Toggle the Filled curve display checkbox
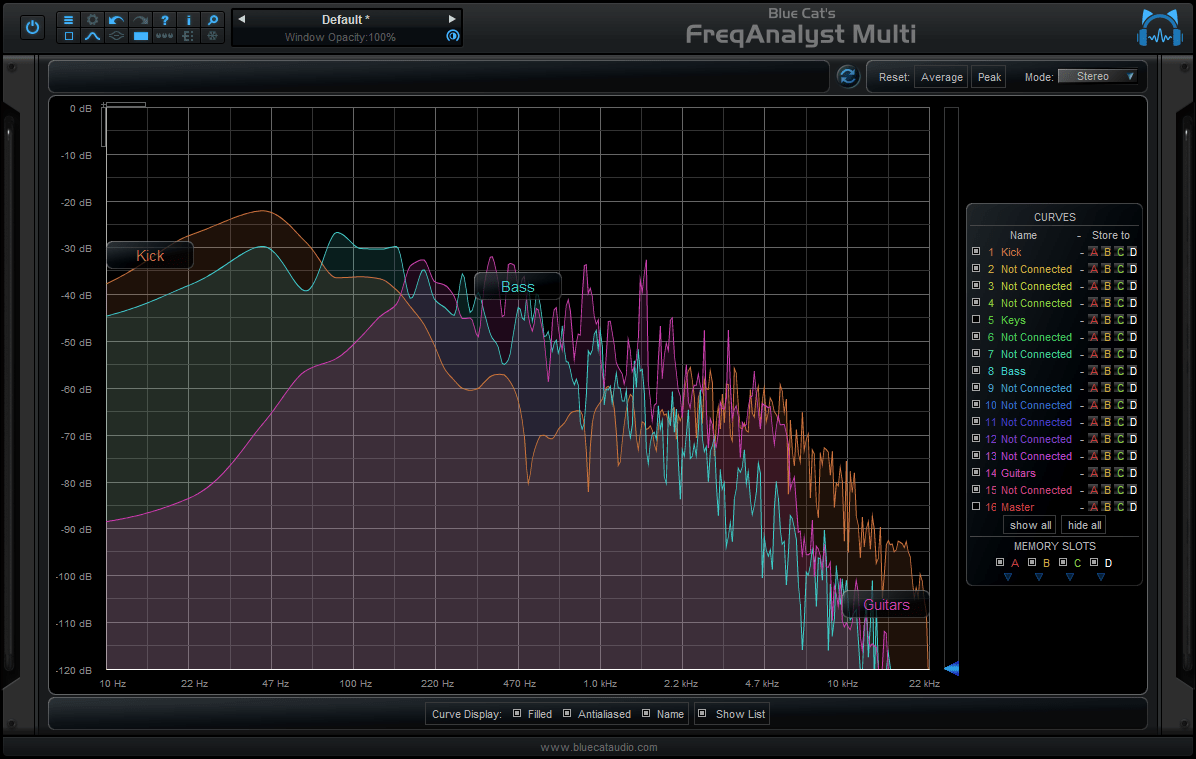1196x759 pixels. coord(516,714)
